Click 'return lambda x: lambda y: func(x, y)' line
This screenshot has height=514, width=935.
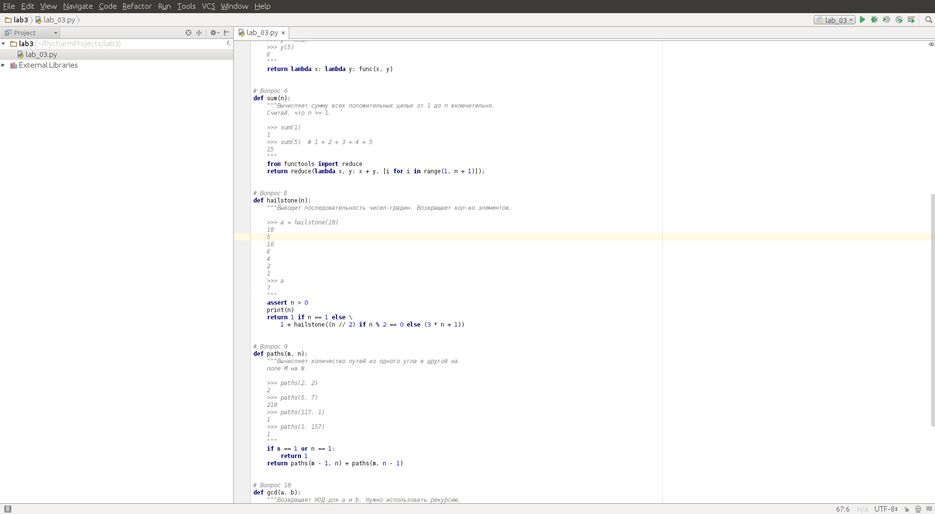click(x=330, y=69)
